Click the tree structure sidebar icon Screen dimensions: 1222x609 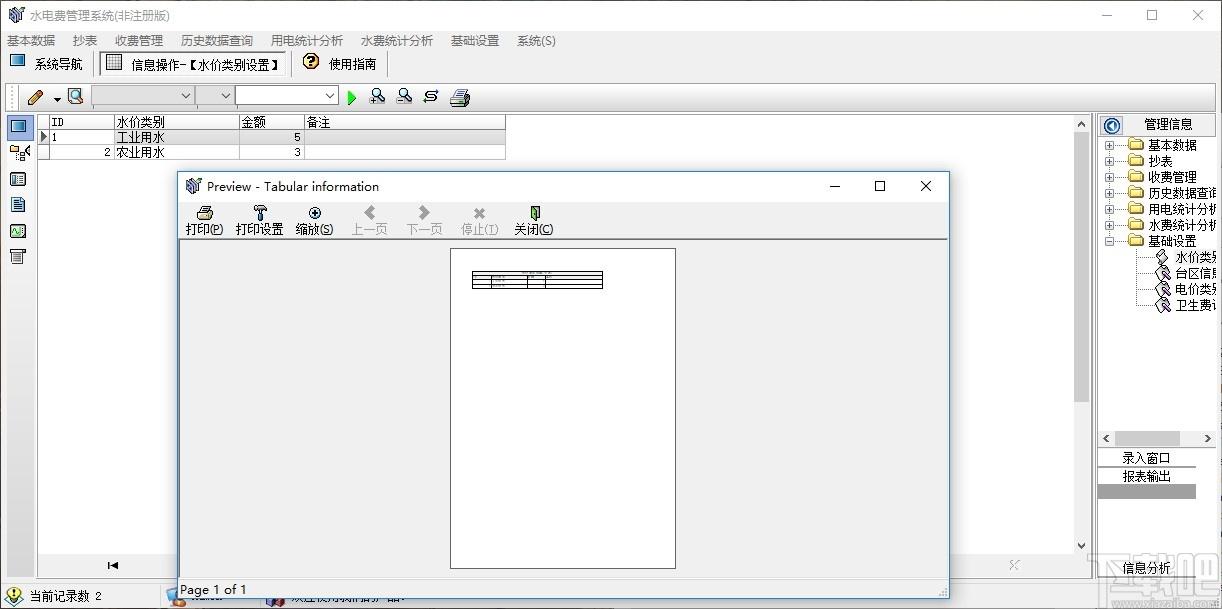click(18, 153)
